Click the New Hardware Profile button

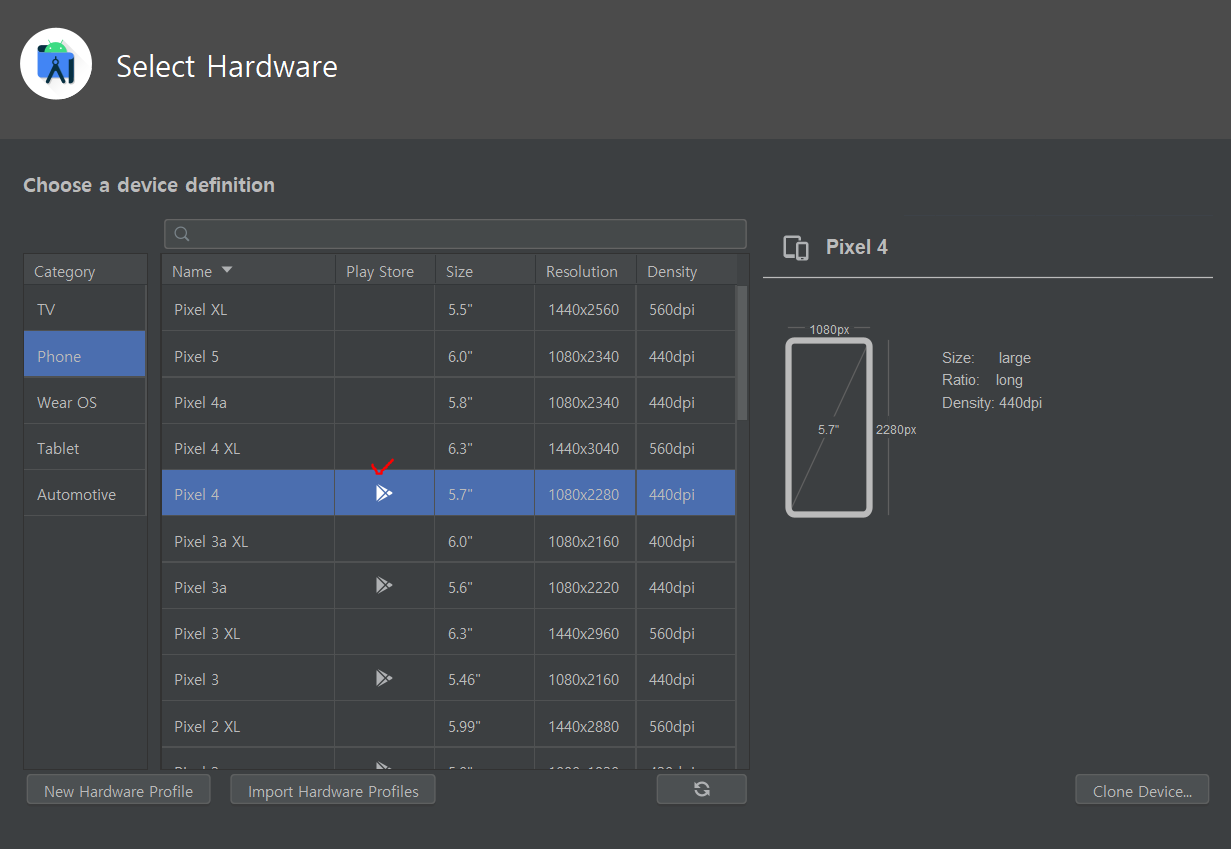point(118,790)
